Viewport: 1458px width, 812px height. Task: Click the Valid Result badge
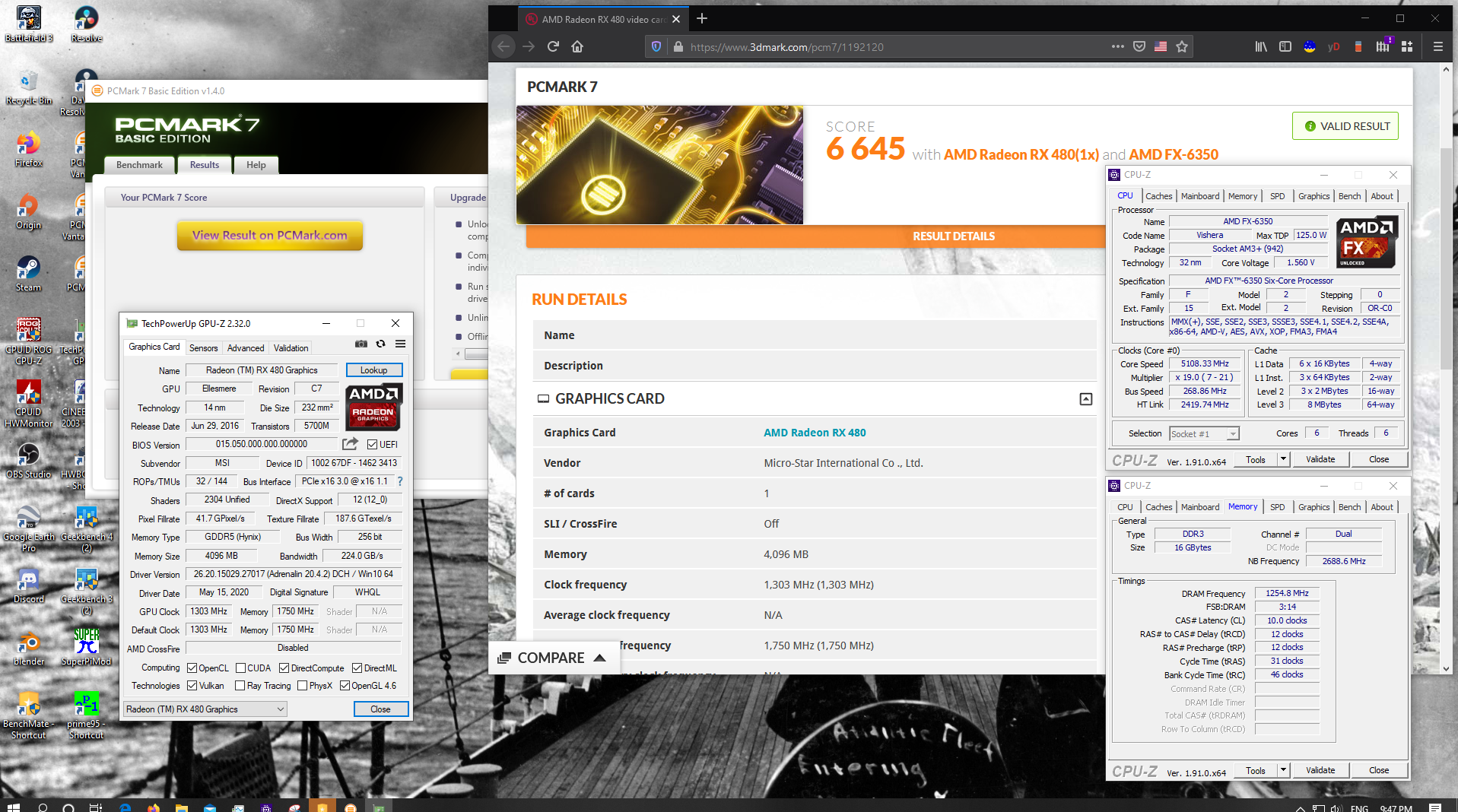(x=1345, y=126)
